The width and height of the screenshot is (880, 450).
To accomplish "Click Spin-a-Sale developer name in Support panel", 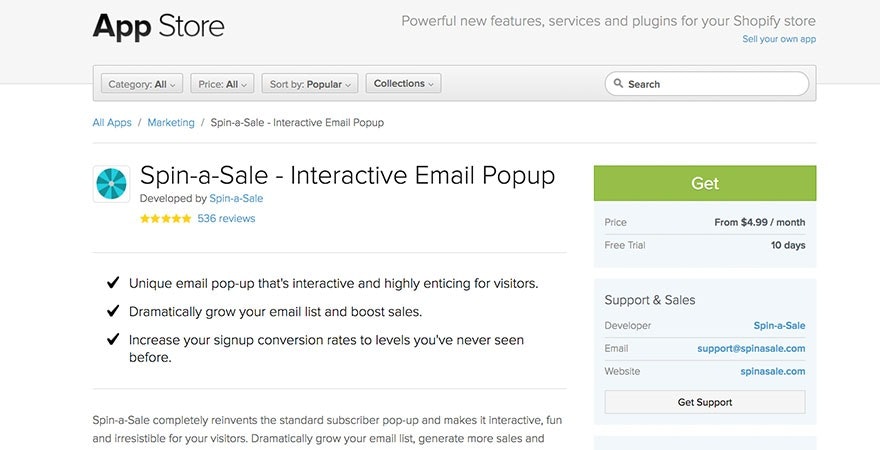I will point(779,326).
